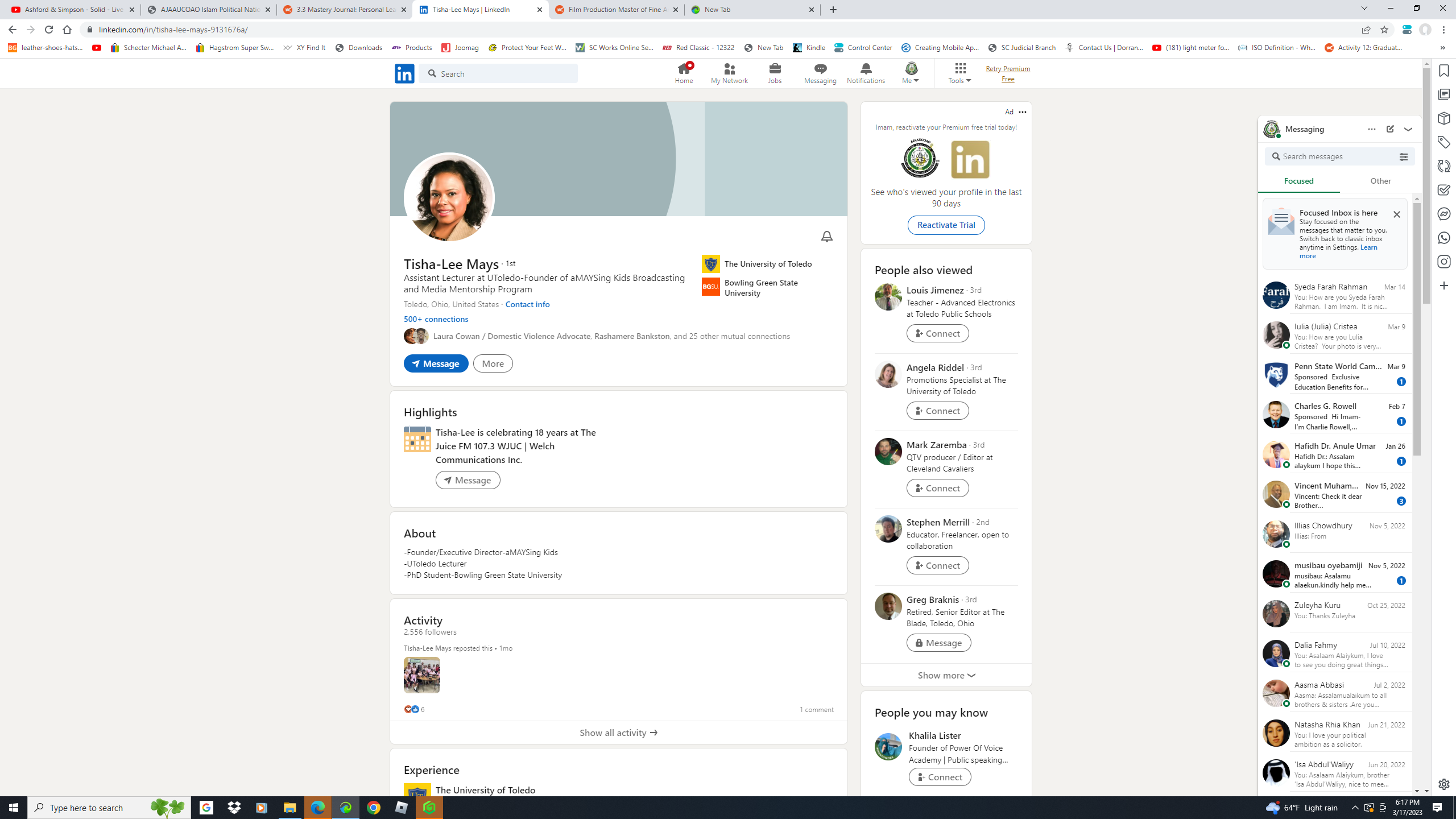Click the compose new message icon
This screenshot has width=1456, height=819.
(x=1389, y=129)
